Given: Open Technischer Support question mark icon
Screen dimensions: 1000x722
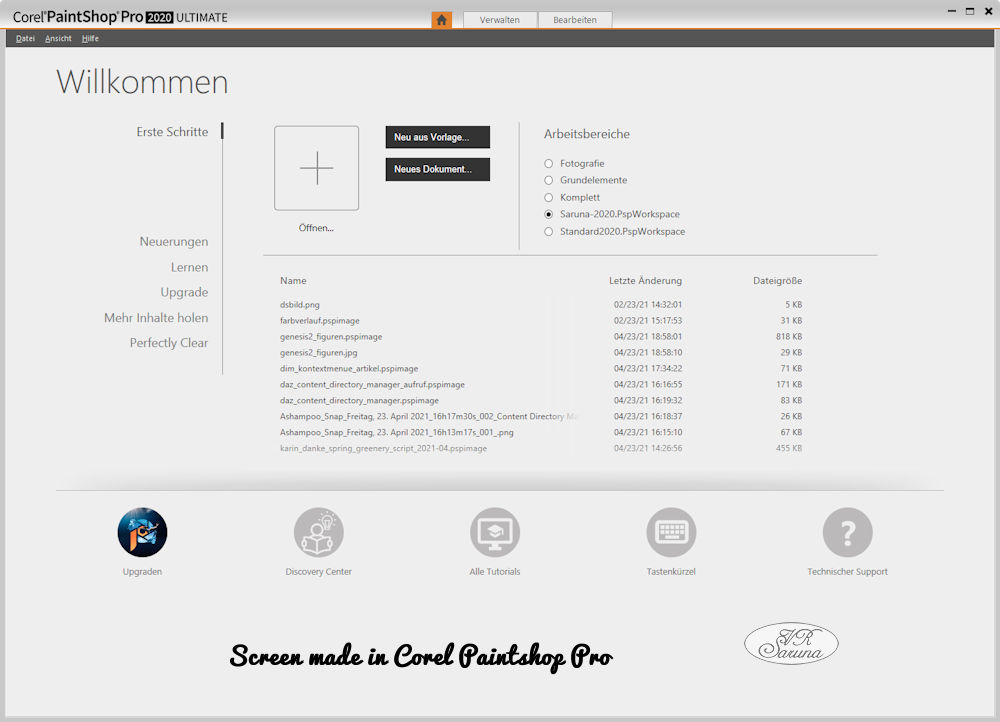Looking at the screenshot, I should (x=848, y=532).
